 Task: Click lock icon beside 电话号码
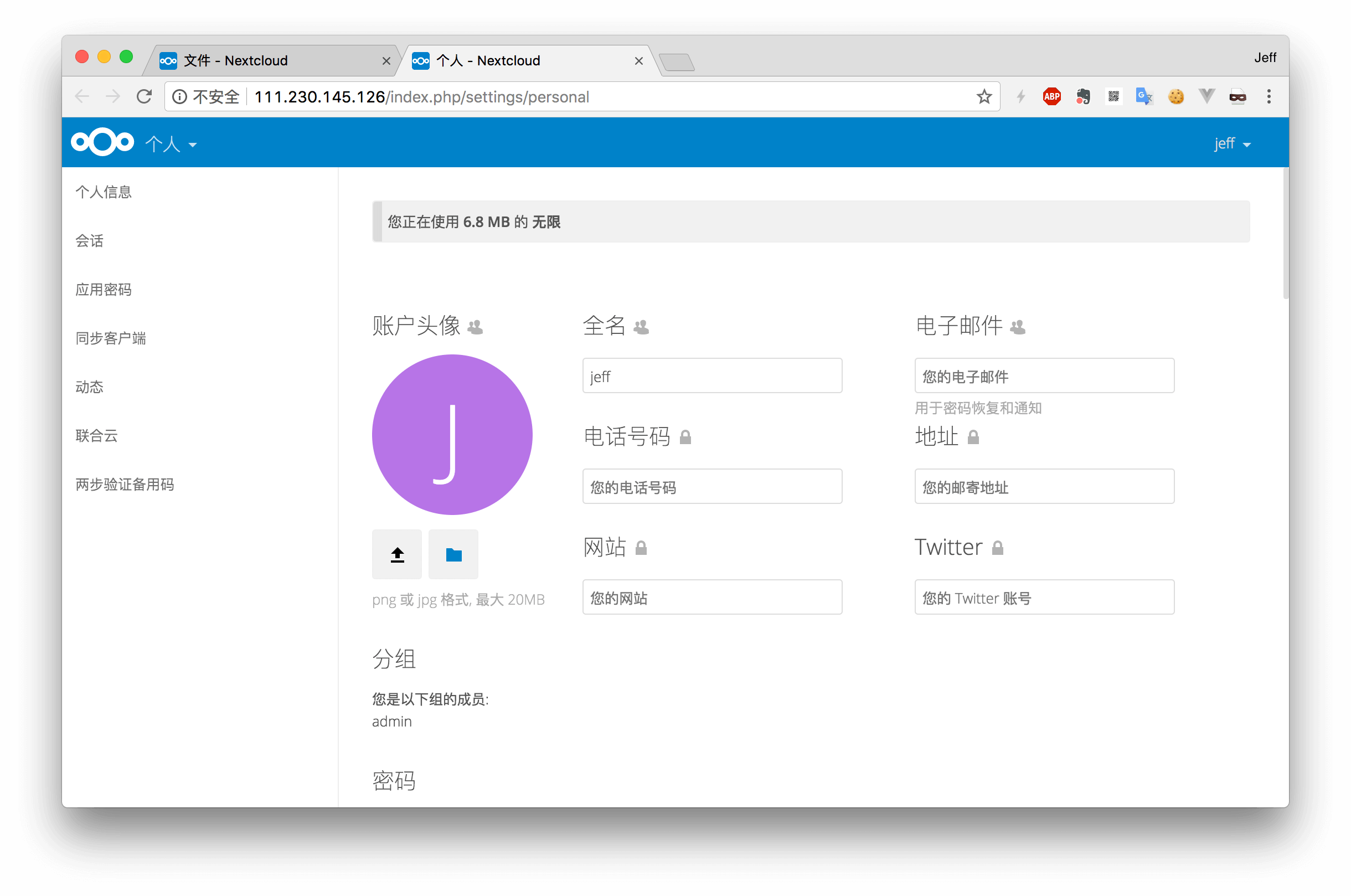click(x=685, y=437)
